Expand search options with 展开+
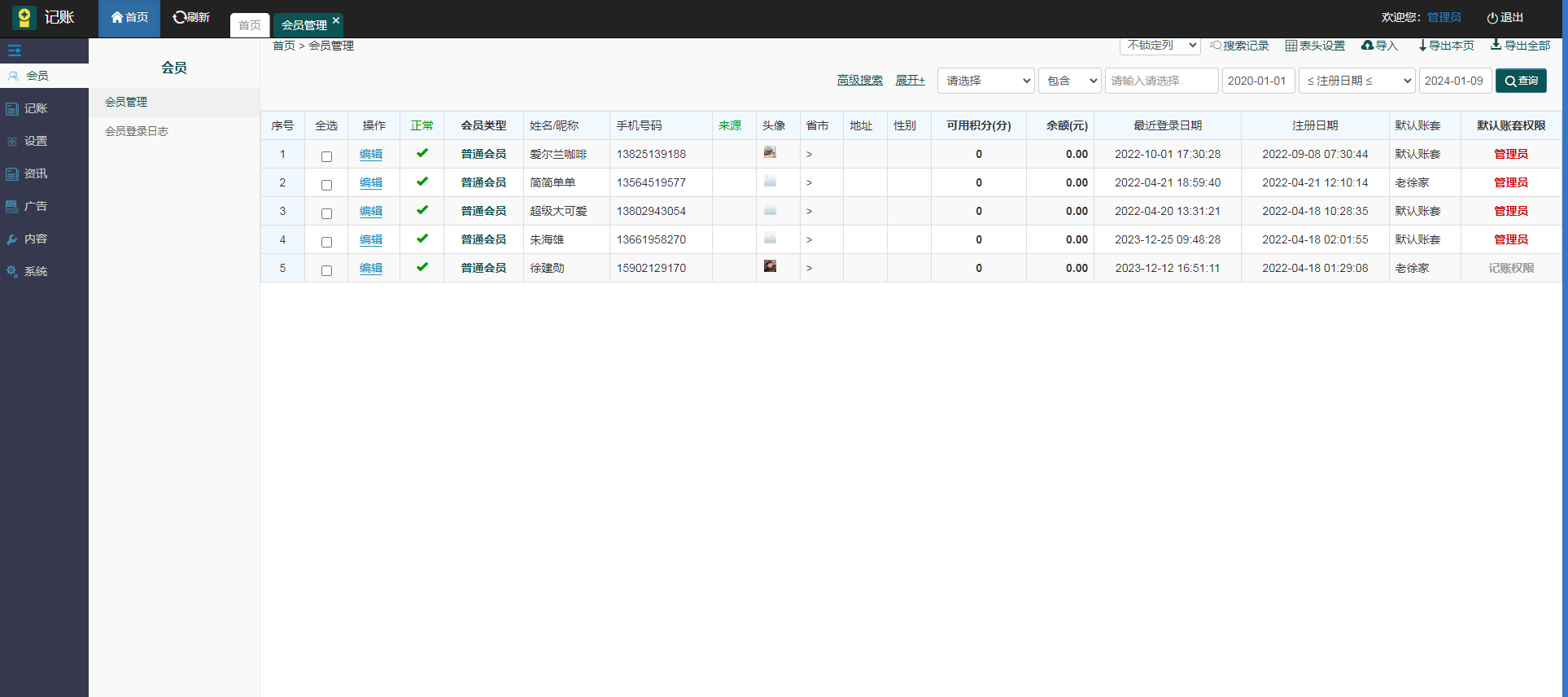The height and width of the screenshot is (697, 1568). [x=910, y=80]
